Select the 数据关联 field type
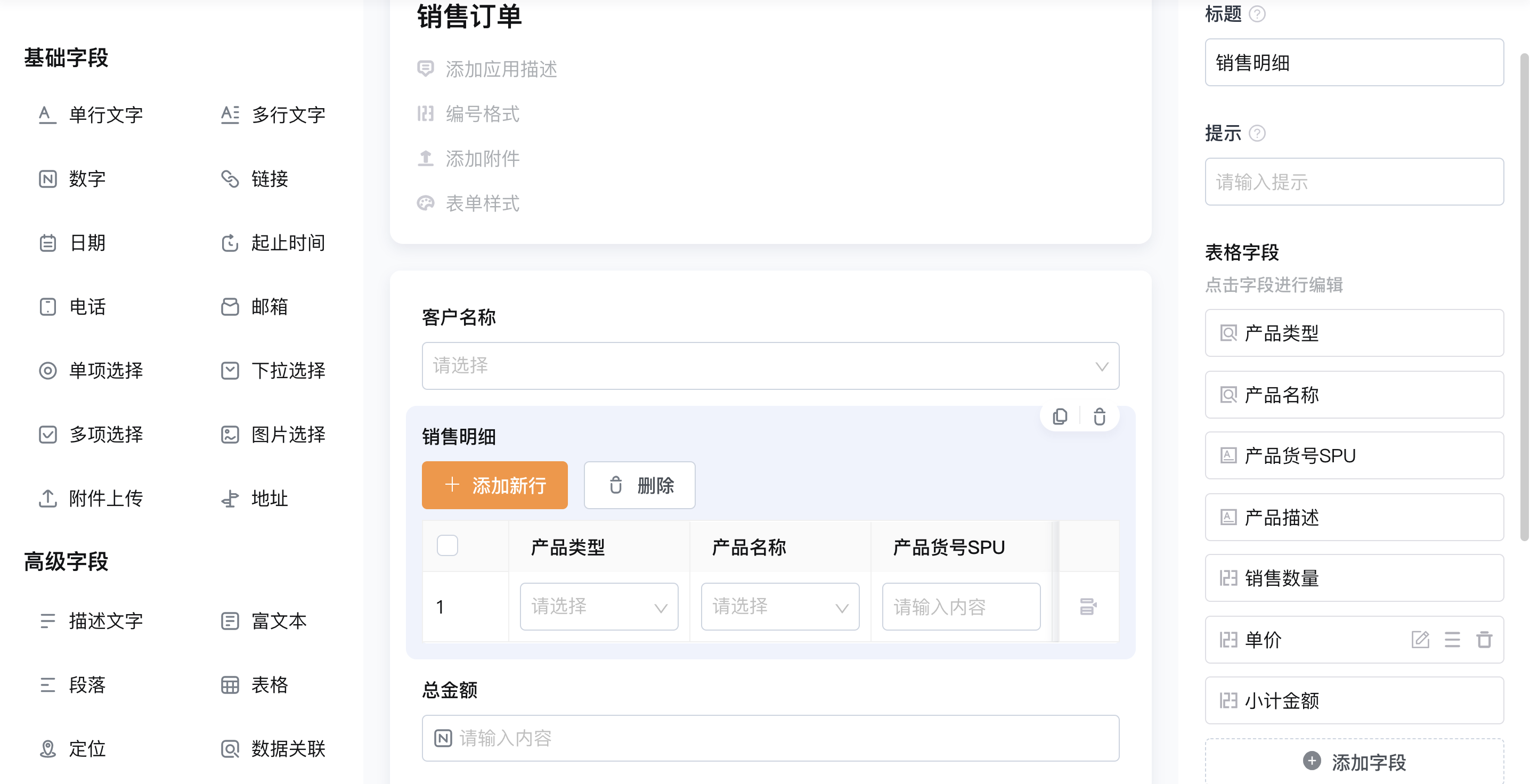1530x784 pixels. point(273,748)
